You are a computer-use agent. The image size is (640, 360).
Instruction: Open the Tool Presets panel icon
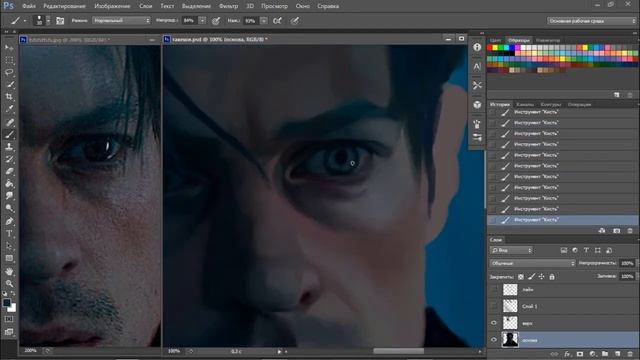(477, 85)
